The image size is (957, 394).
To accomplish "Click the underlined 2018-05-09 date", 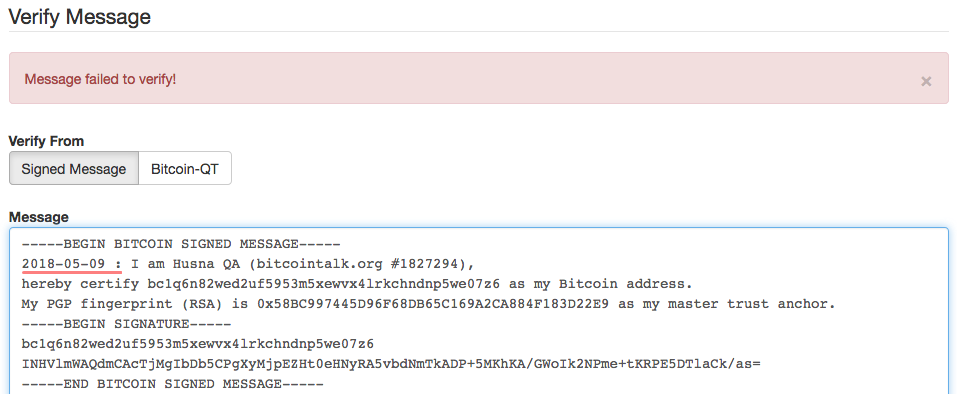I will (x=63, y=264).
